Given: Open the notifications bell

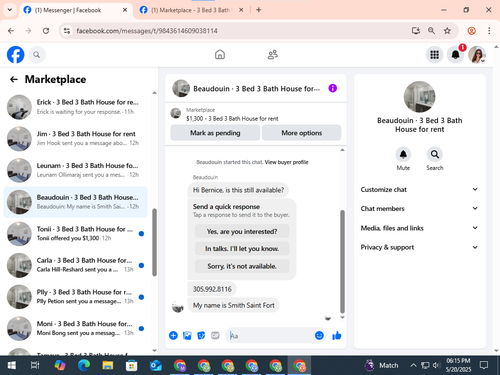Looking at the screenshot, I should point(455,55).
